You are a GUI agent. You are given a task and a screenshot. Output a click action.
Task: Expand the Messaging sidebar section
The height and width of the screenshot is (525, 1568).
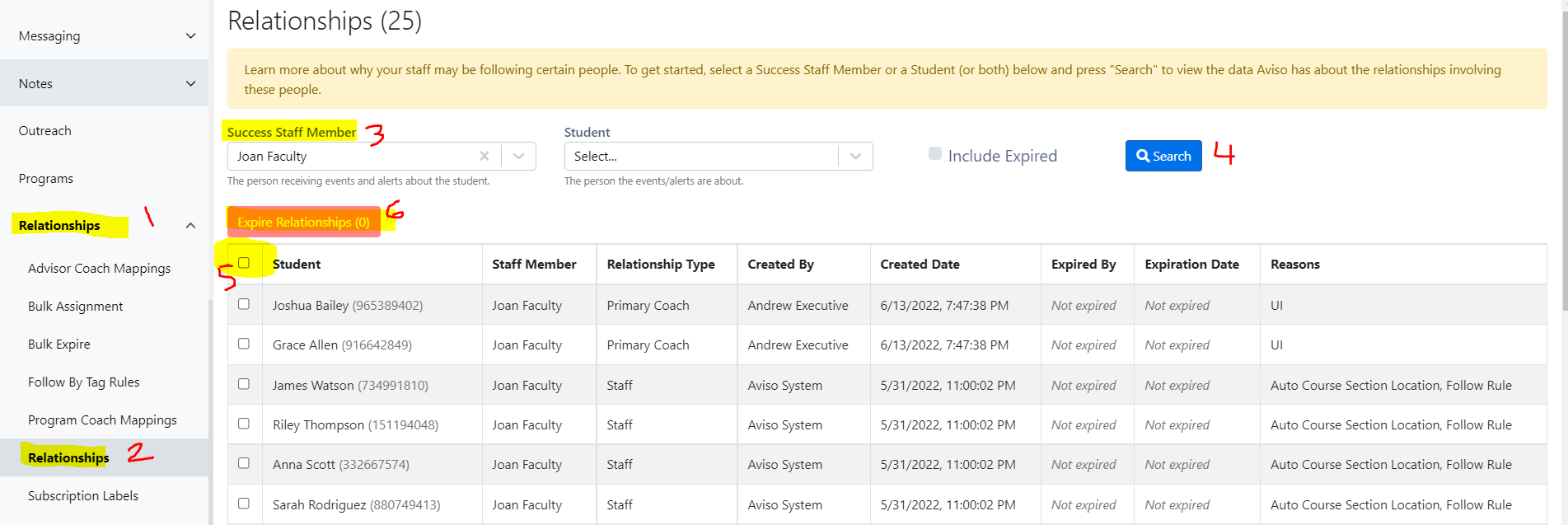(104, 35)
